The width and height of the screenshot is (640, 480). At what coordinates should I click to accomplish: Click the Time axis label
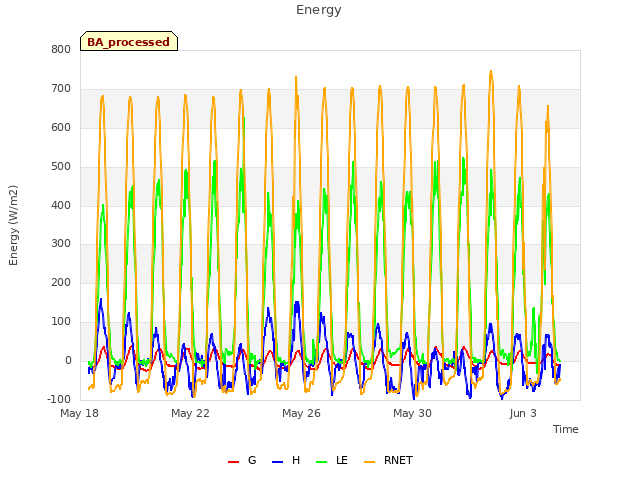[x=566, y=429]
